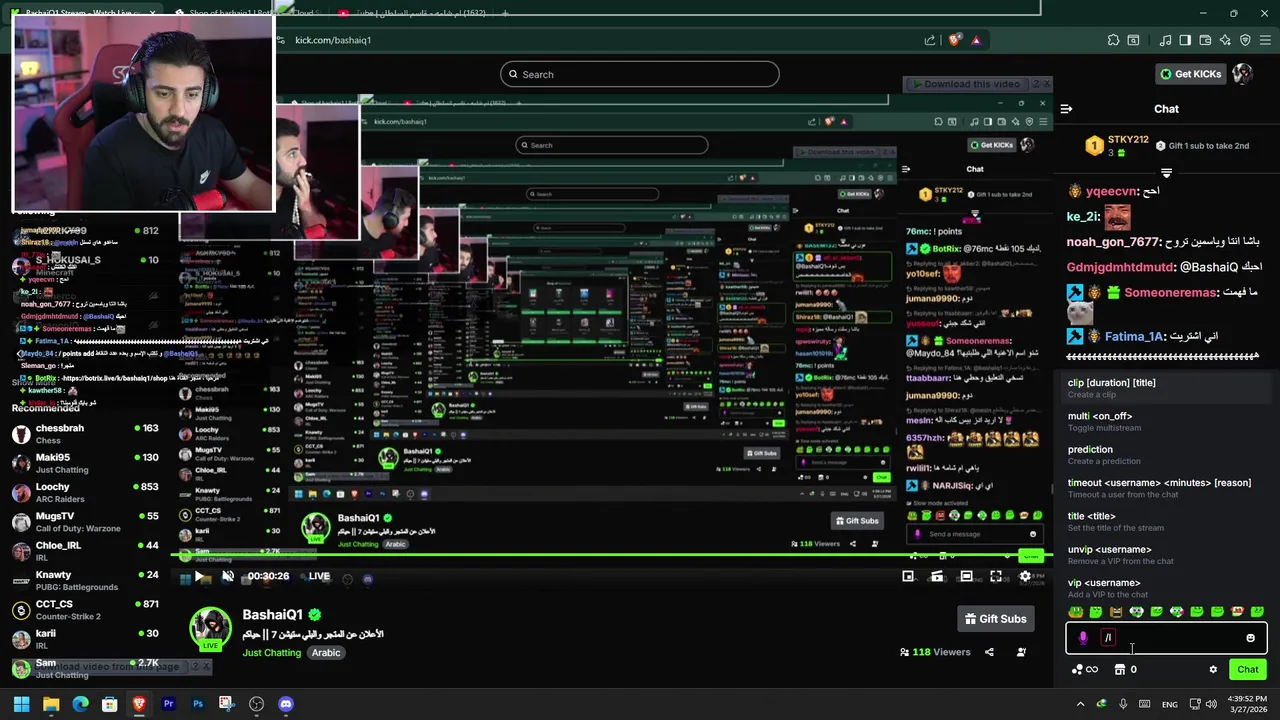
Task: Click the share icon beside viewers count
Action: point(989,652)
